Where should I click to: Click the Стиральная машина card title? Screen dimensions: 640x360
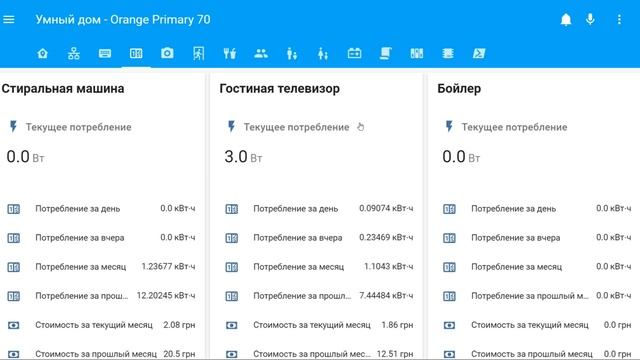tap(63, 89)
